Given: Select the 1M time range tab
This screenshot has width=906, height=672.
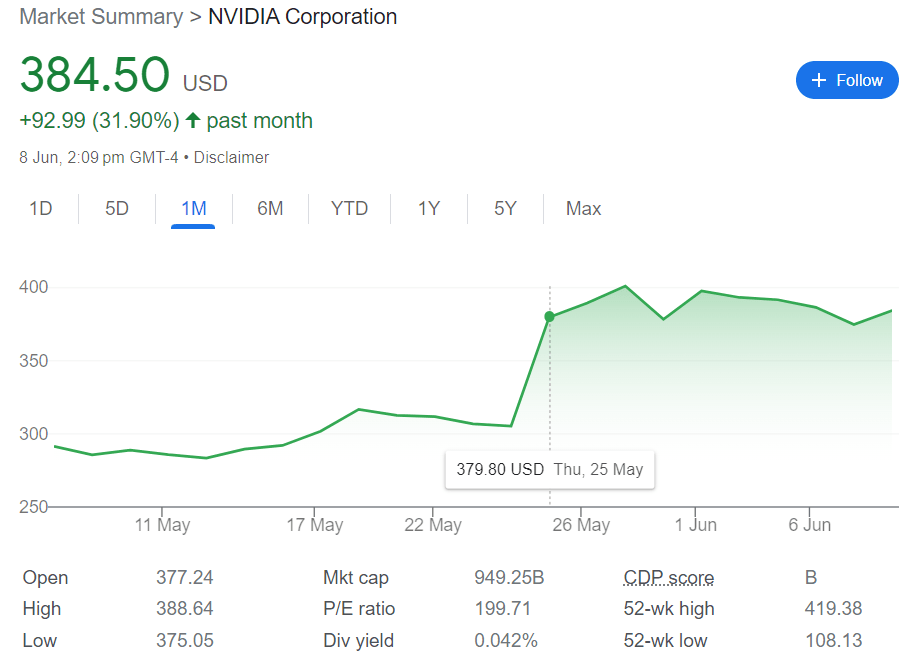Looking at the screenshot, I should (193, 208).
